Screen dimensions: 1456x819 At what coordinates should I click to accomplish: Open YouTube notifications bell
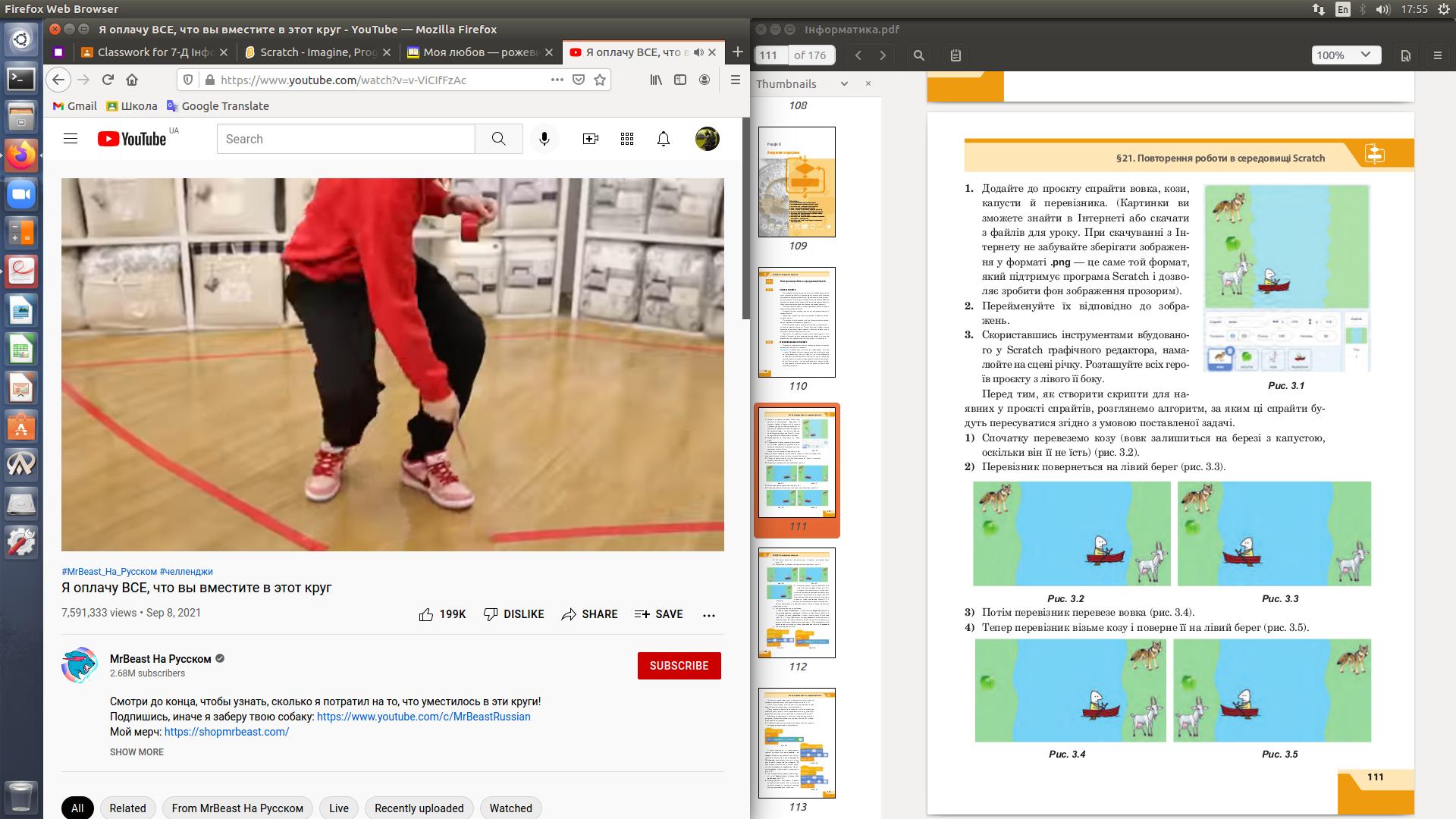(664, 139)
